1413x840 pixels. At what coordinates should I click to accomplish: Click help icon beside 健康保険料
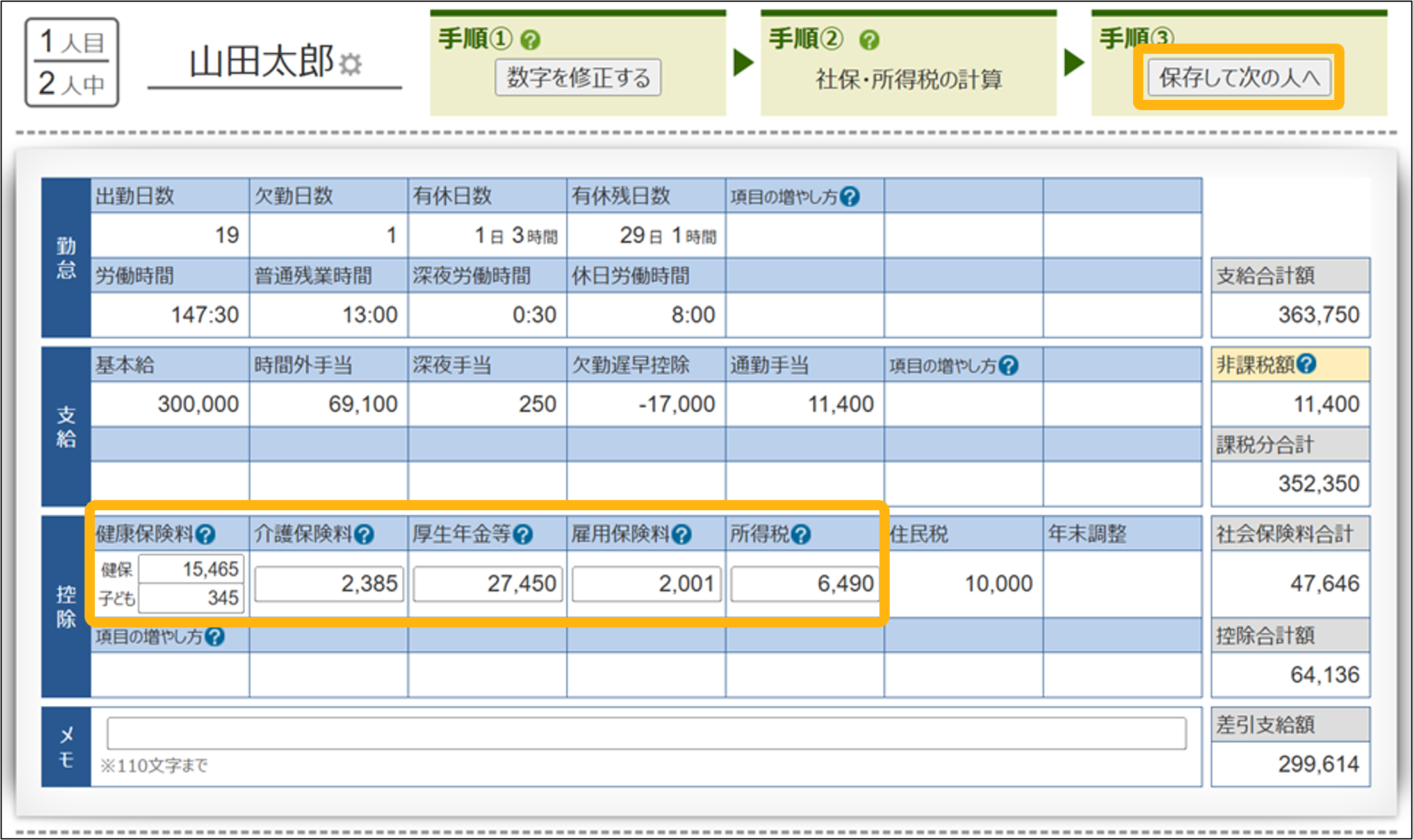[206, 534]
